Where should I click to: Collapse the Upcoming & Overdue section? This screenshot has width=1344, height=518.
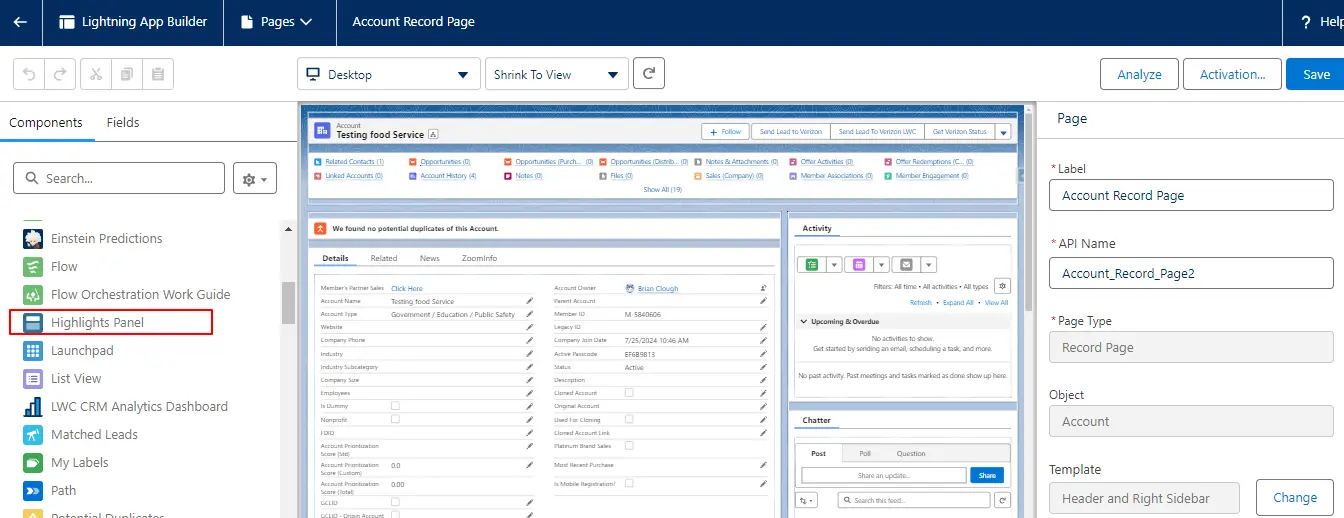tap(803, 322)
